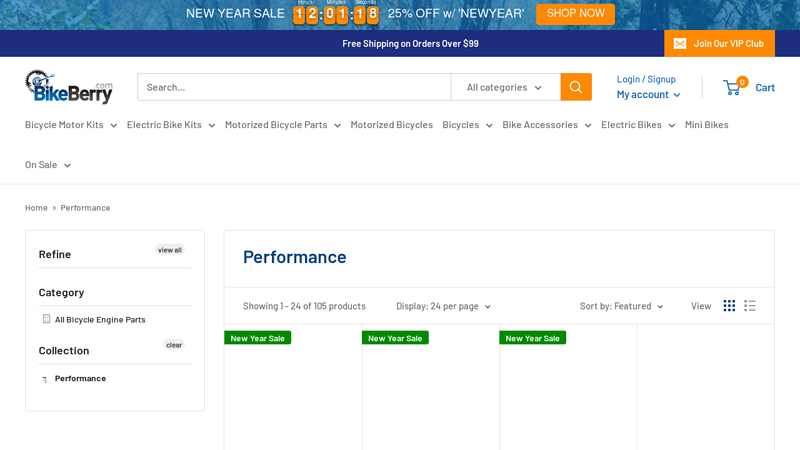The width and height of the screenshot is (800, 450).
Task: Focus the Search input field
Action: (293, 87)
